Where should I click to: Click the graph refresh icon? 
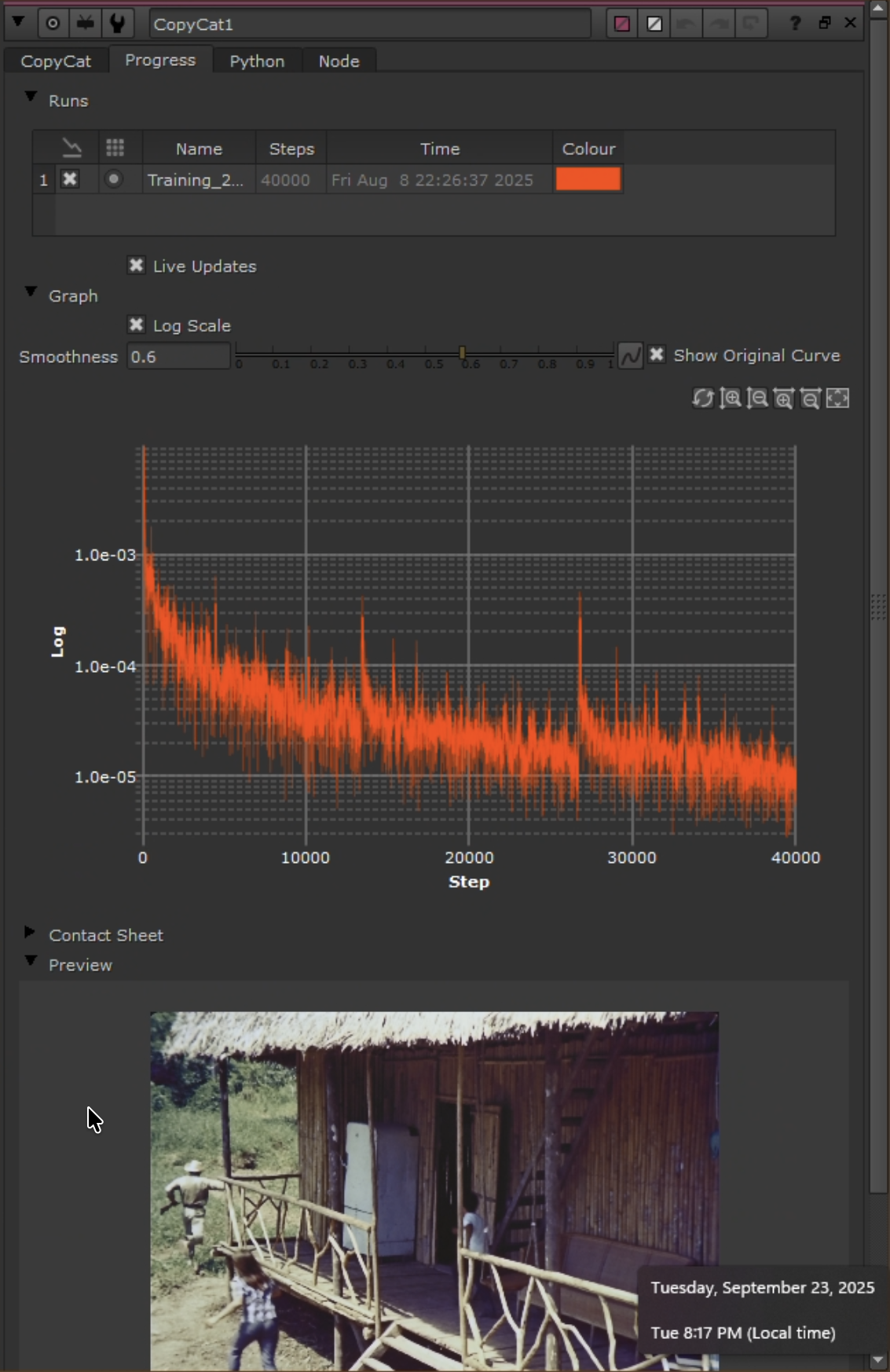[702, 398]
